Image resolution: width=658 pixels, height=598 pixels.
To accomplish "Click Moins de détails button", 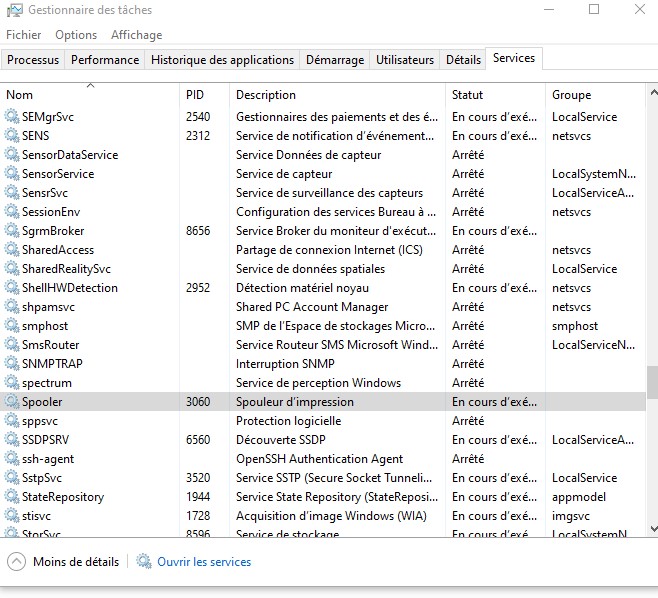I will [75, 562].
